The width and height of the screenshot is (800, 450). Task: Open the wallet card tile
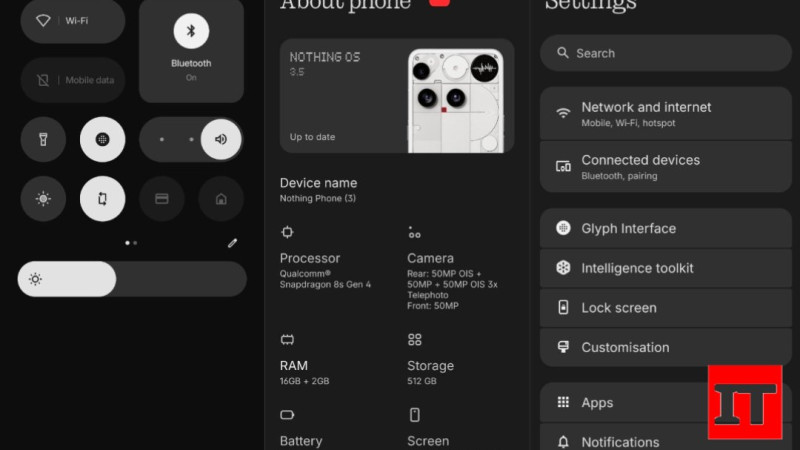162,198
